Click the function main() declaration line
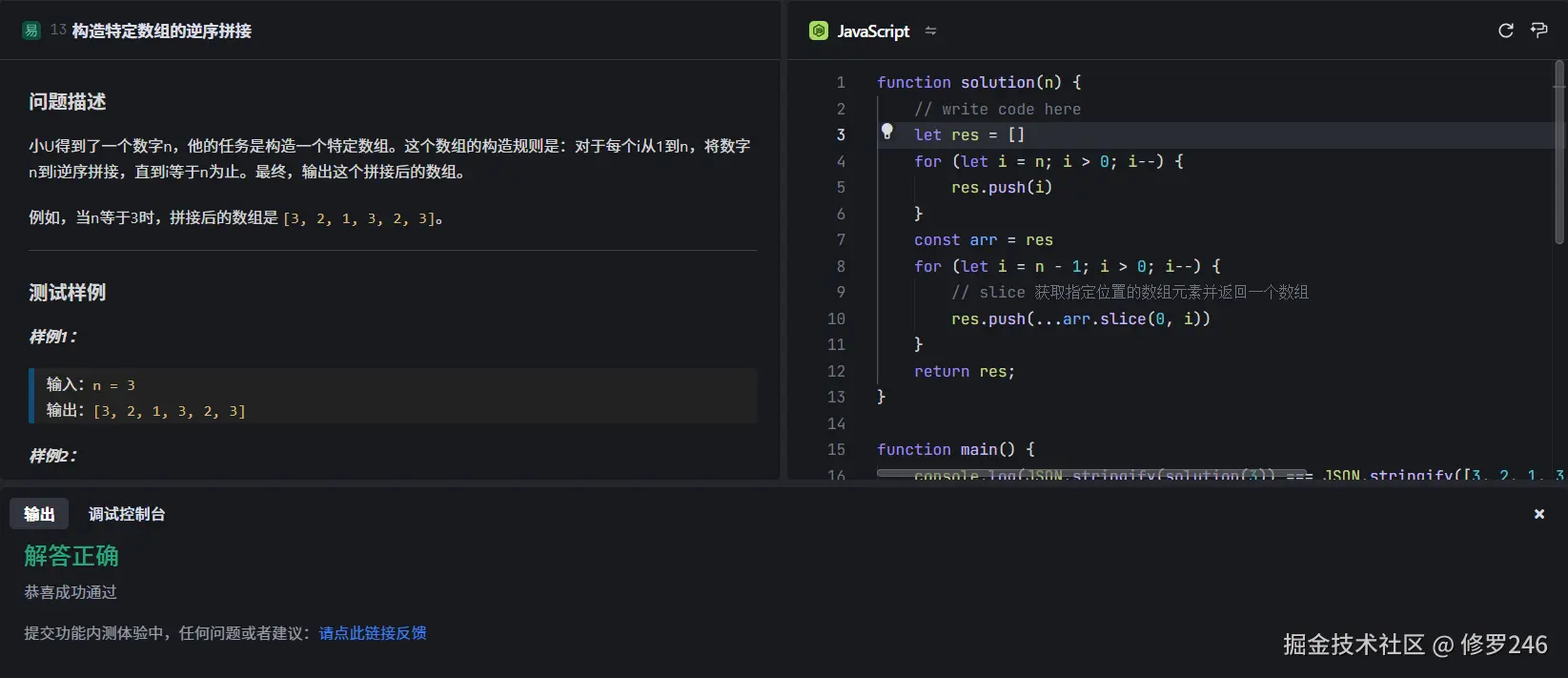This screenshot has width=1568, height=678. 955,449
